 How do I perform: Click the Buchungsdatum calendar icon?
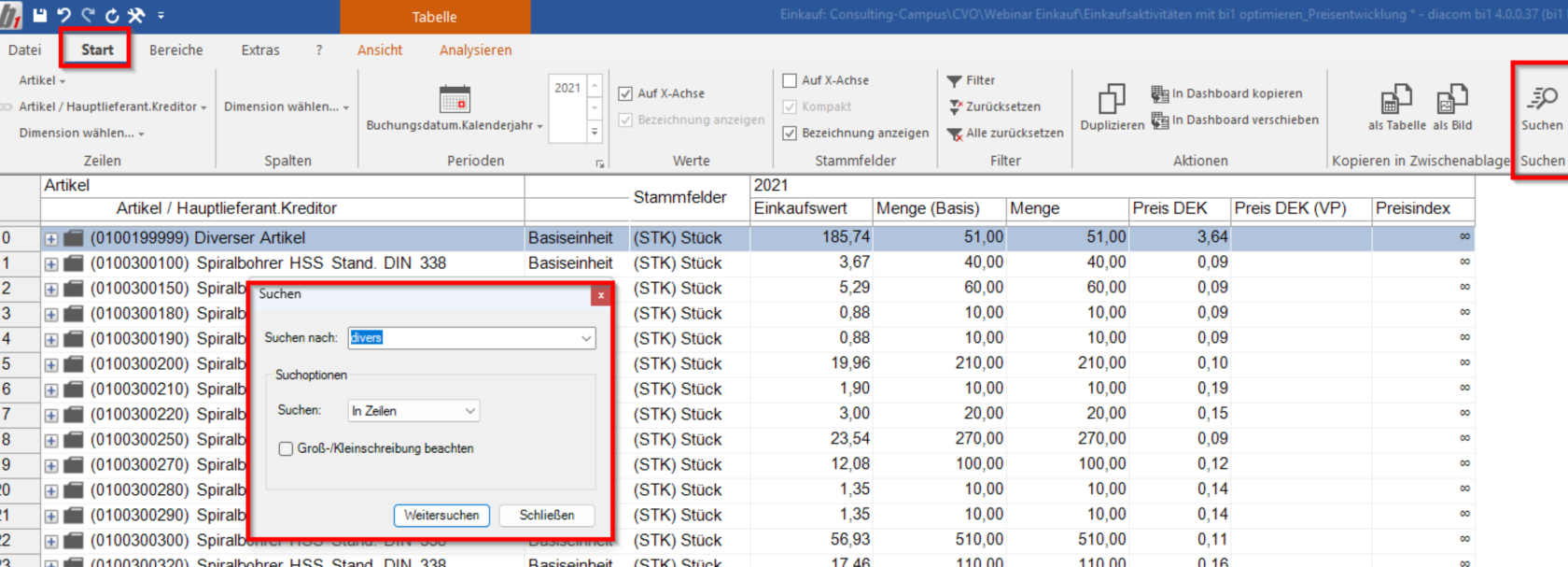tap(455, 99)
